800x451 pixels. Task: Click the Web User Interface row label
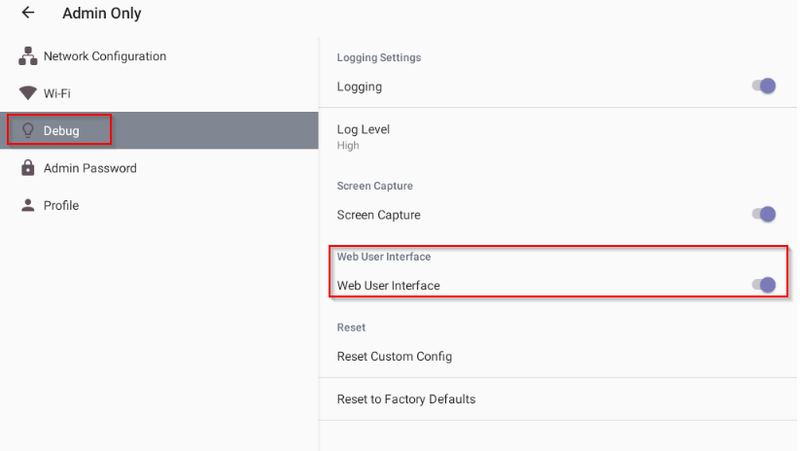[x=388, y=286]
